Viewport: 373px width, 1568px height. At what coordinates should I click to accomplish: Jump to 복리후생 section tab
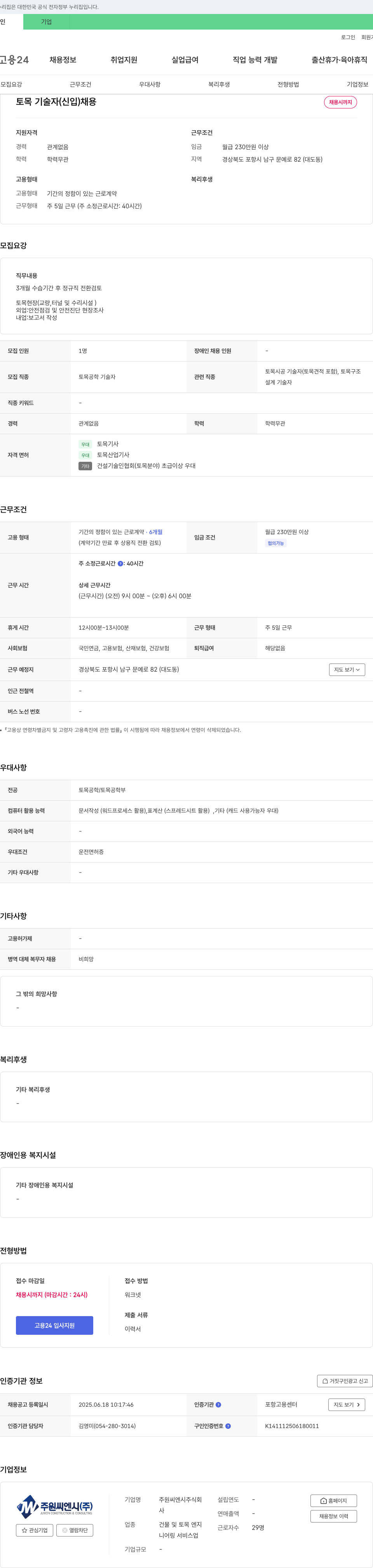click(219, 85)
